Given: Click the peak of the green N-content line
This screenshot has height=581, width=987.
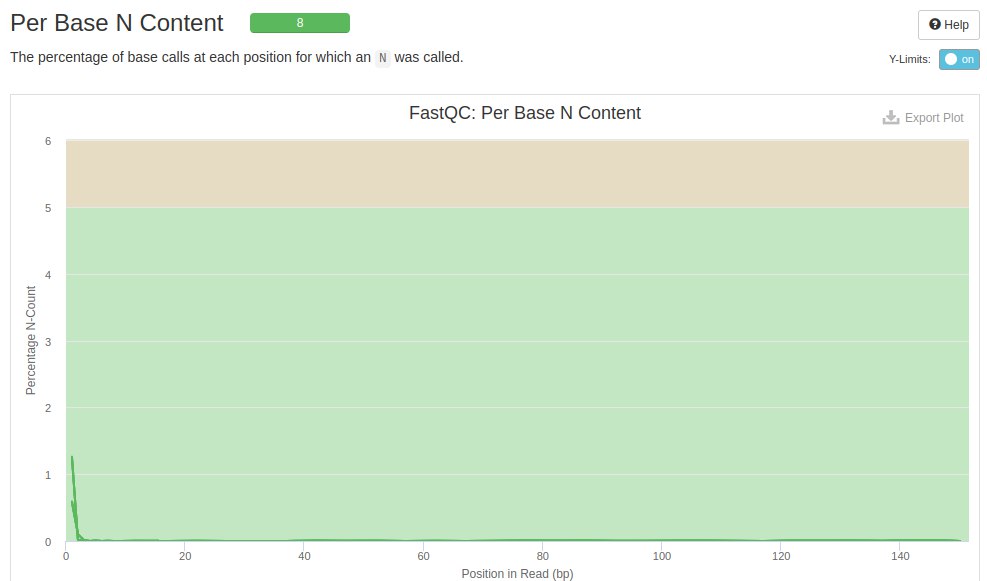Looking at the screenshot, I should [72, 457].
